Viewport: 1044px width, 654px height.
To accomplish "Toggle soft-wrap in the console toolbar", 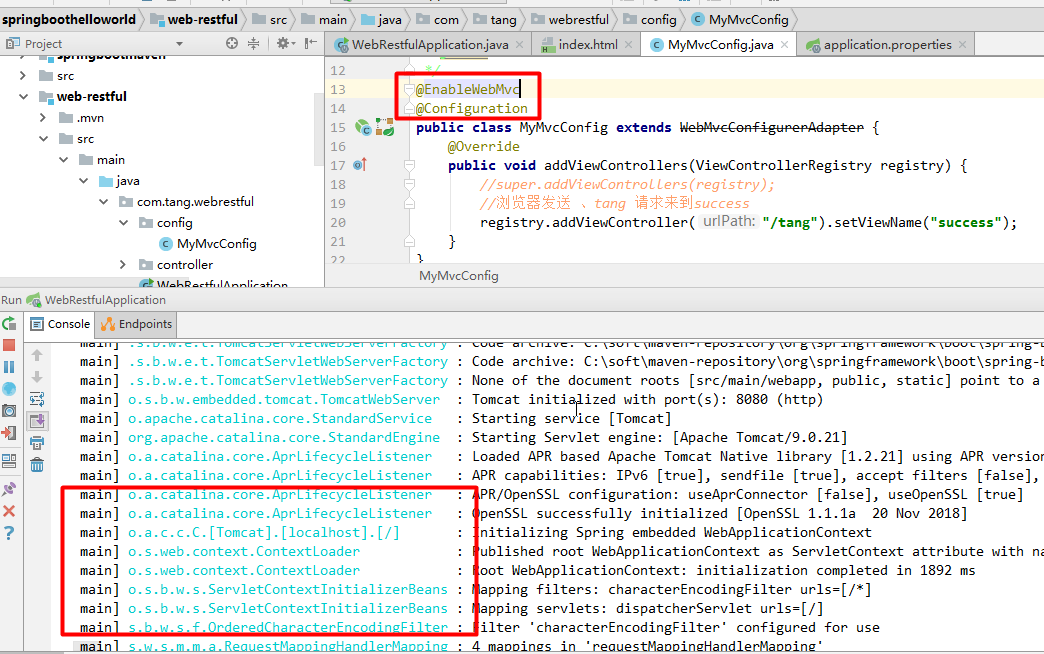I will click(37, 399).
